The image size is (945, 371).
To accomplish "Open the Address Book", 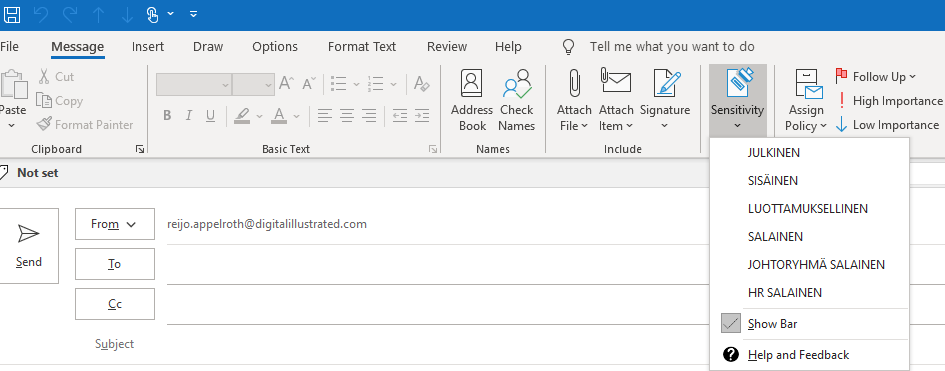I will click(472, 101).
